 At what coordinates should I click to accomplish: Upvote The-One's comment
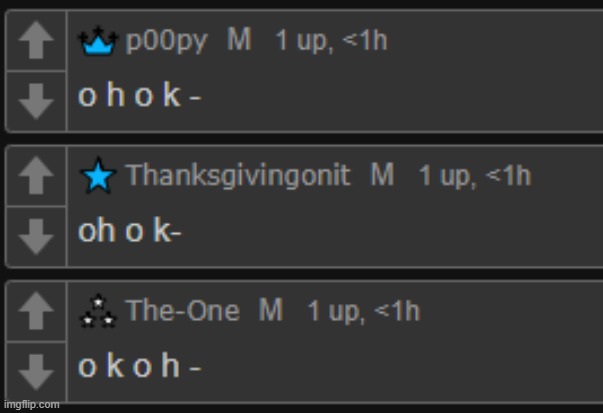[x=36, y=311]
